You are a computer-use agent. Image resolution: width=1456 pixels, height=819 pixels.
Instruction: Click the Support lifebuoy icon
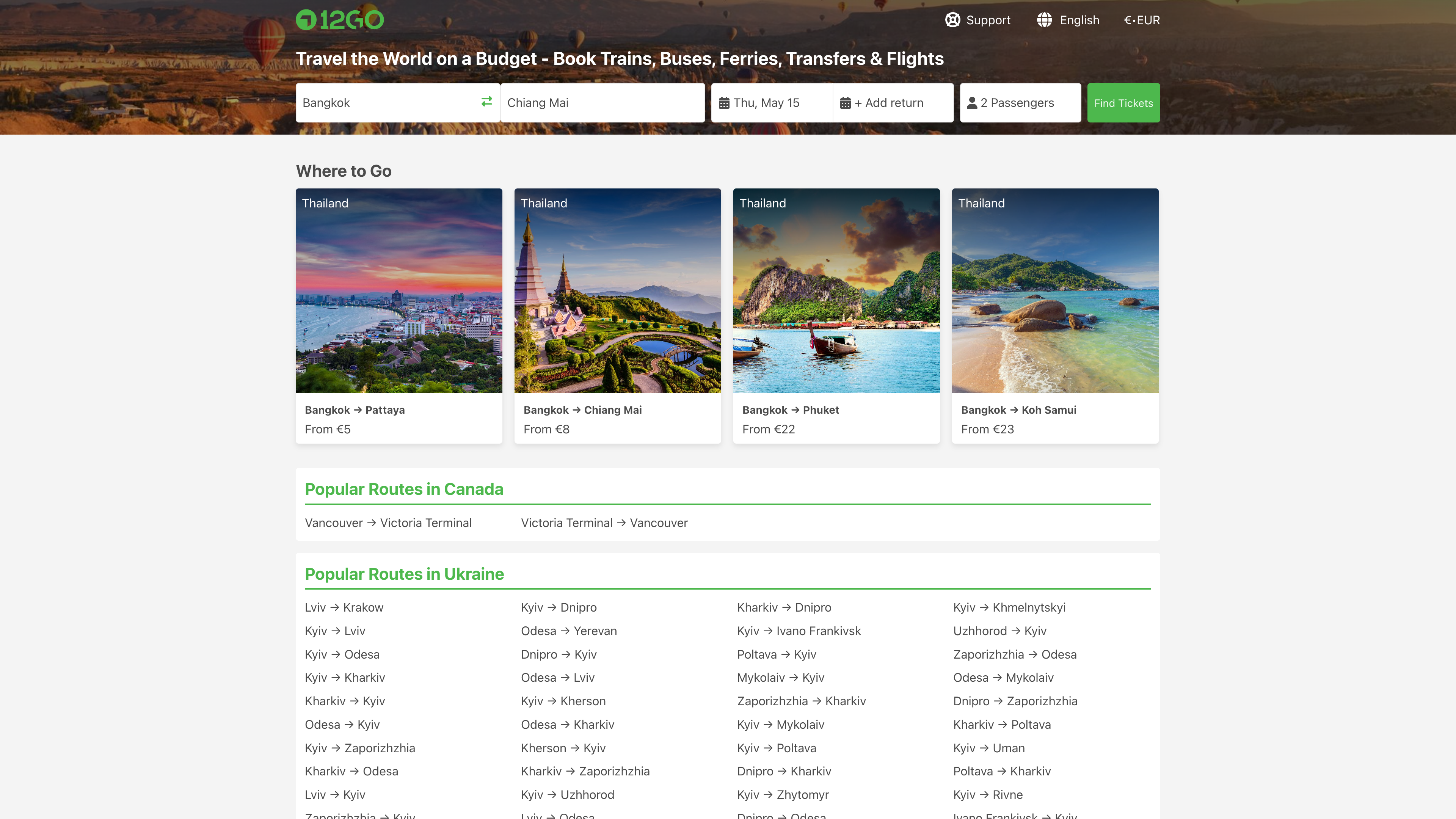coord(952,20)
